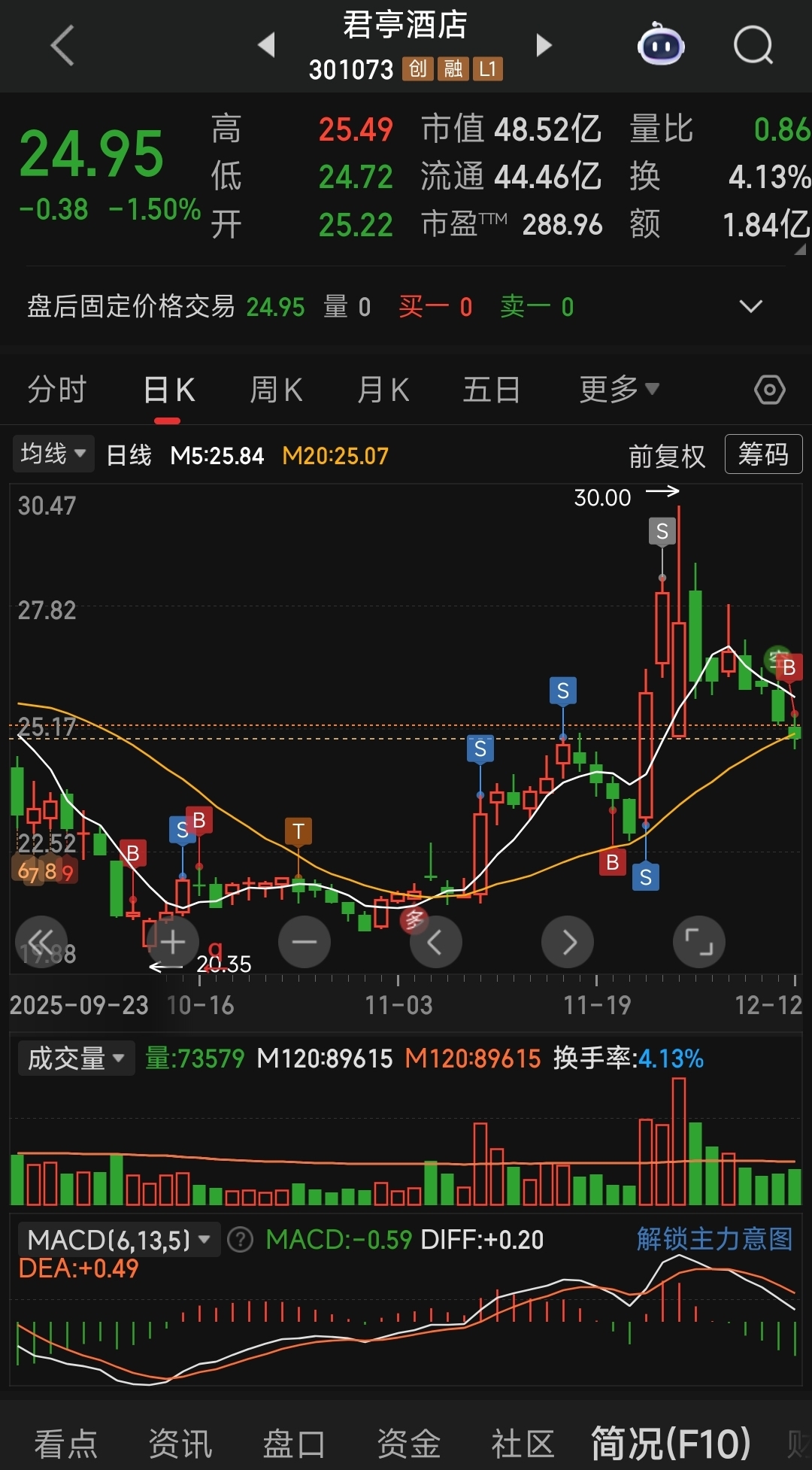Image resolution: width=812 pixels, height=1470 pixels.
Task: Tap the 30.00 high price annotation
Action: point(602,497)
